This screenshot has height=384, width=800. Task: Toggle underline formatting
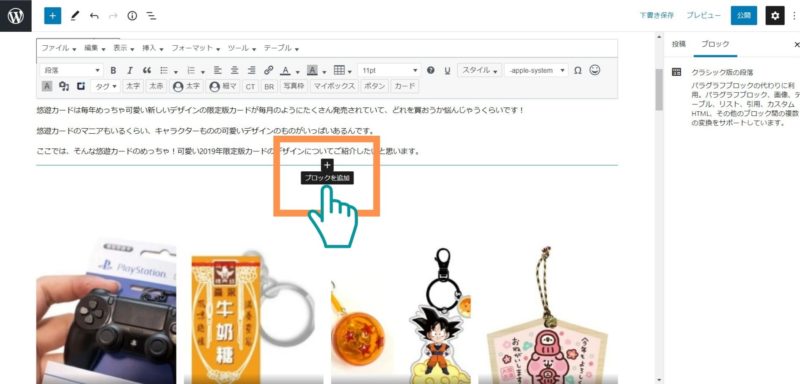point(447,70)
